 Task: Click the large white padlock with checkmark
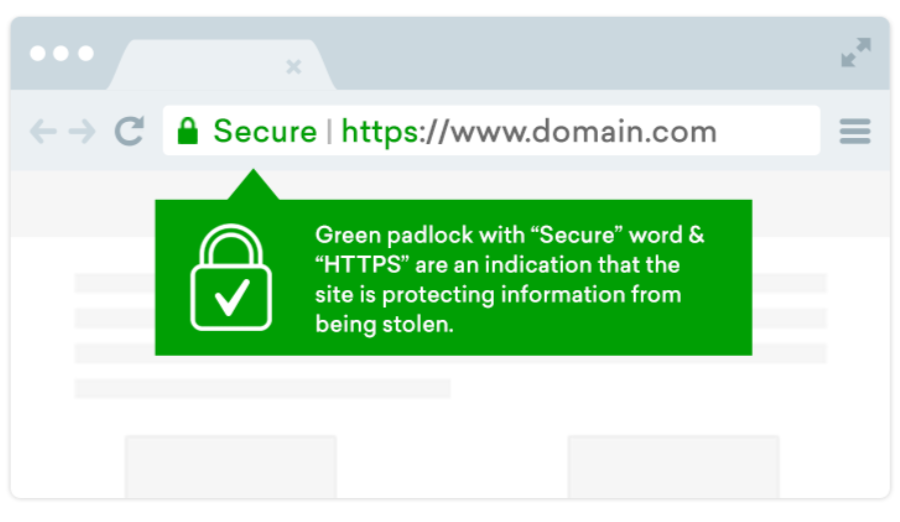[x=231, y=278]
